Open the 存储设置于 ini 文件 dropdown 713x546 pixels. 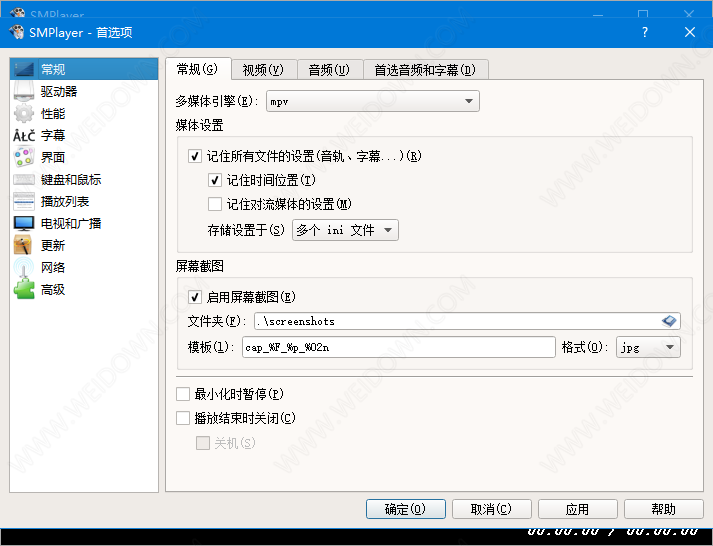[x=345, y=230]
